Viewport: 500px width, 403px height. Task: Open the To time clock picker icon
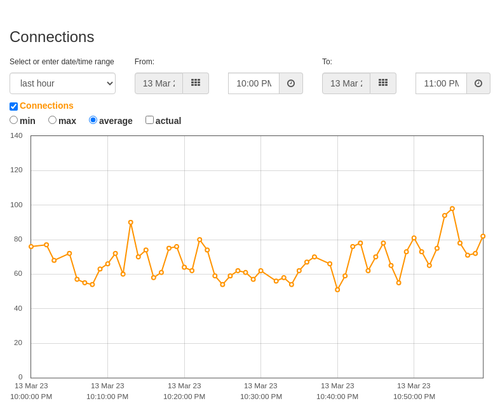[478, 83]
